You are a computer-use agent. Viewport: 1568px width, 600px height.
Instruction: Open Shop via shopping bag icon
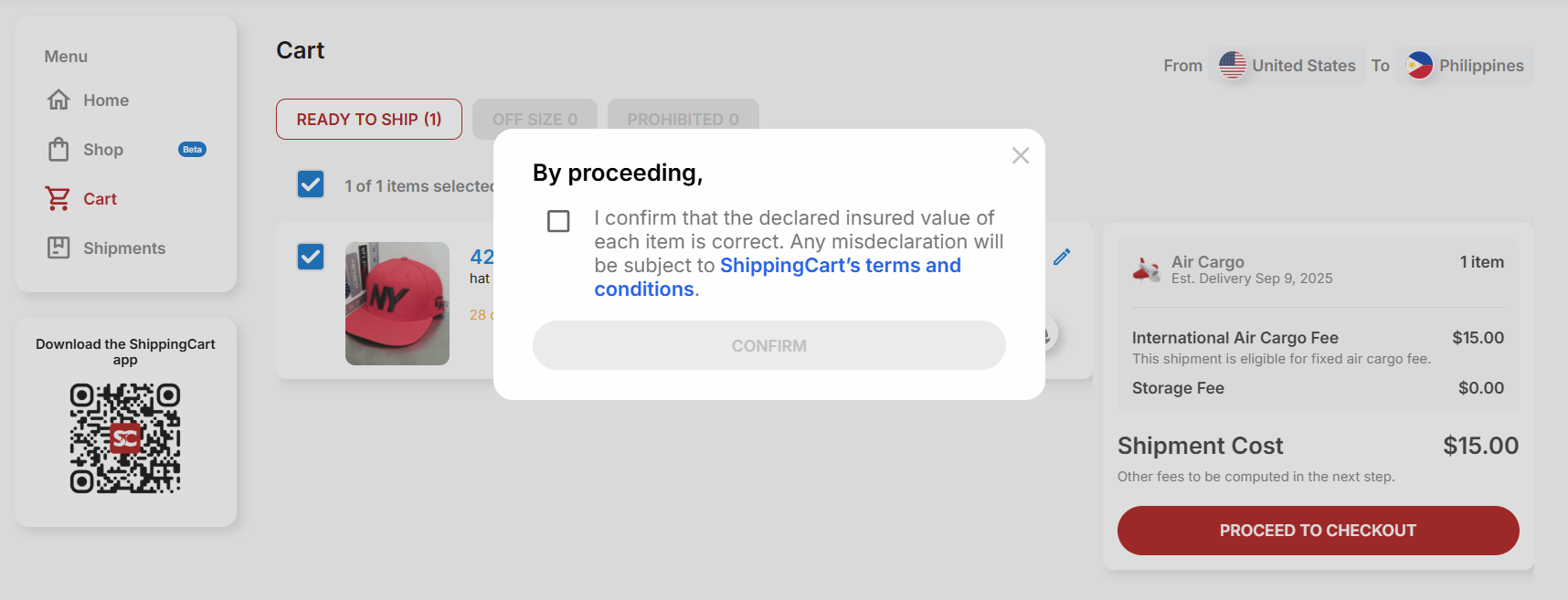coord(58,149)
